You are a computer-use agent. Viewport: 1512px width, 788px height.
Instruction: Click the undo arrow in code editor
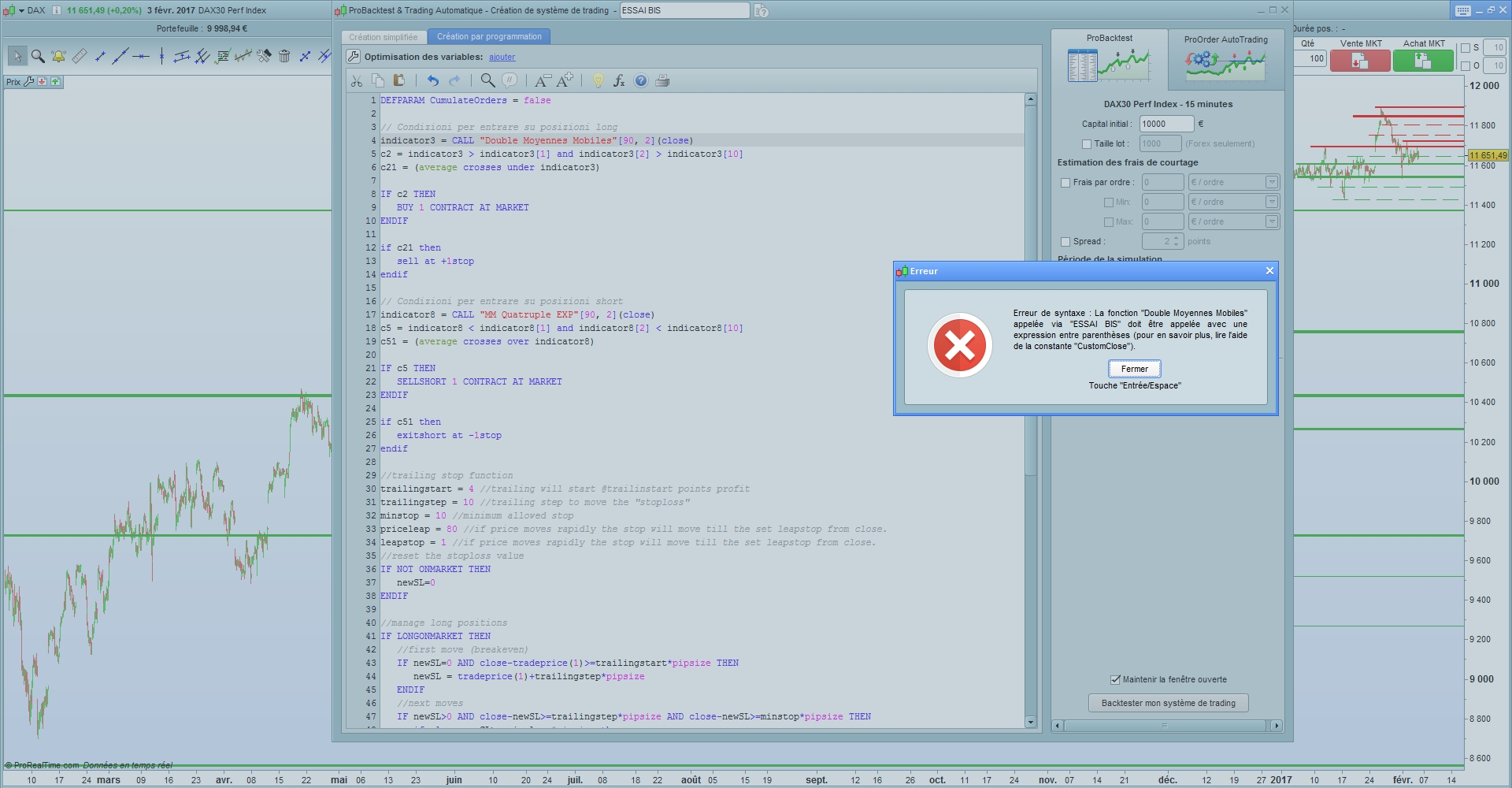coord(432,80)
